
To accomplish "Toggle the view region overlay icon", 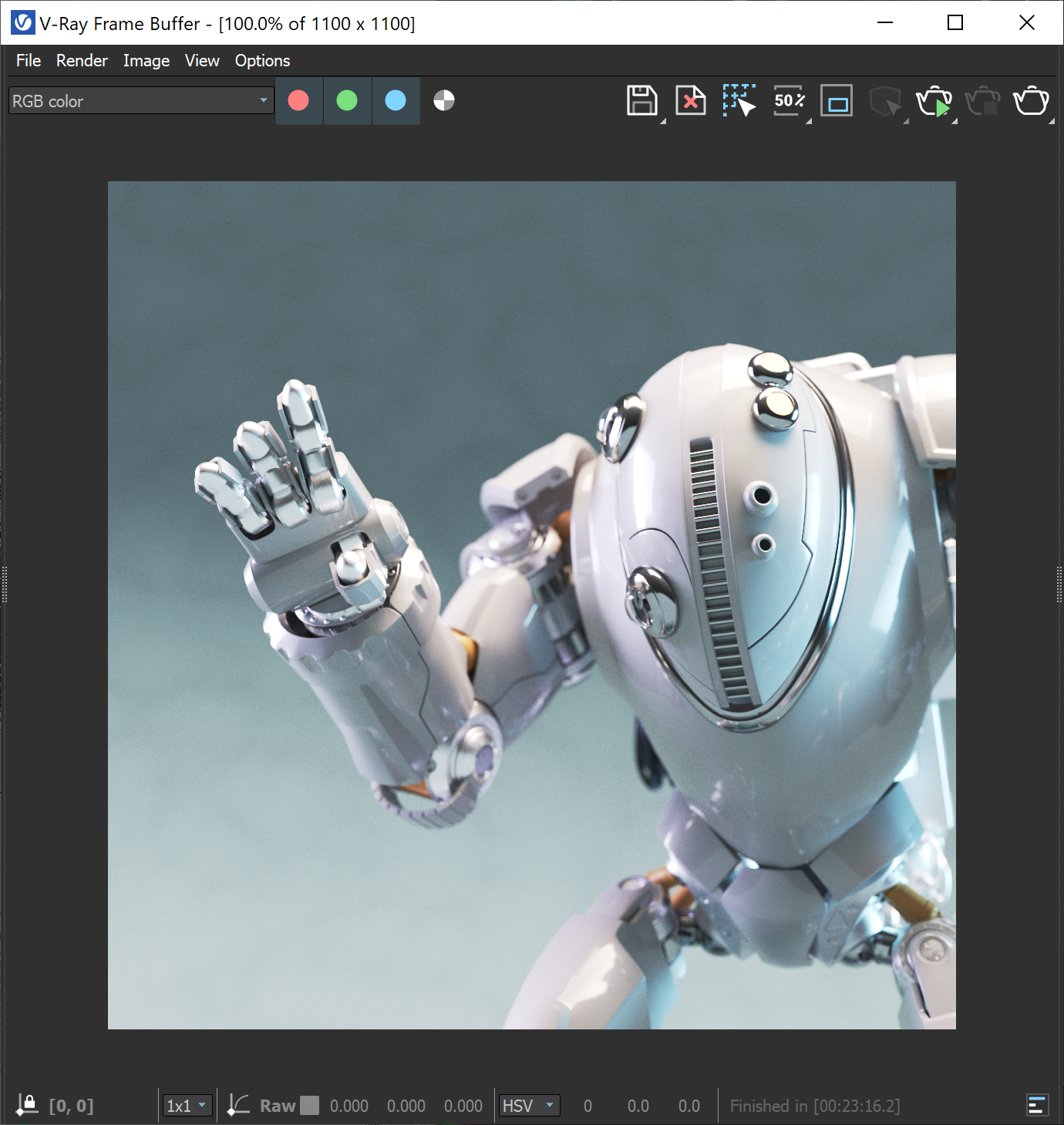I will pos(837,100).
